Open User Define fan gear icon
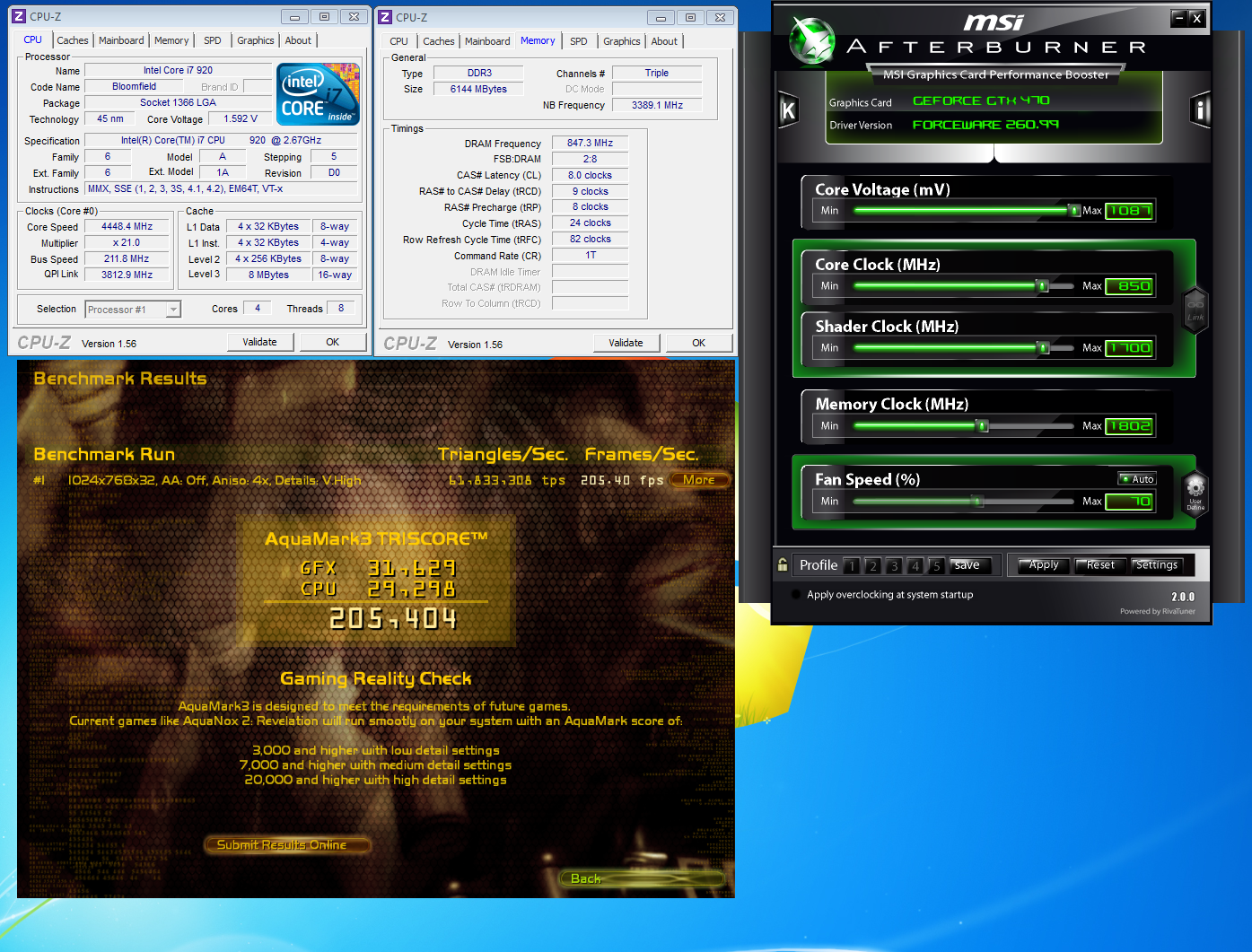 point(1195,493)
